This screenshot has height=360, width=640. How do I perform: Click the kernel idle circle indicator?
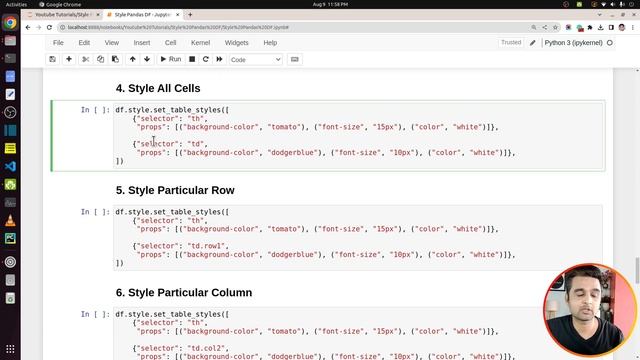click(x=610, y=42)
